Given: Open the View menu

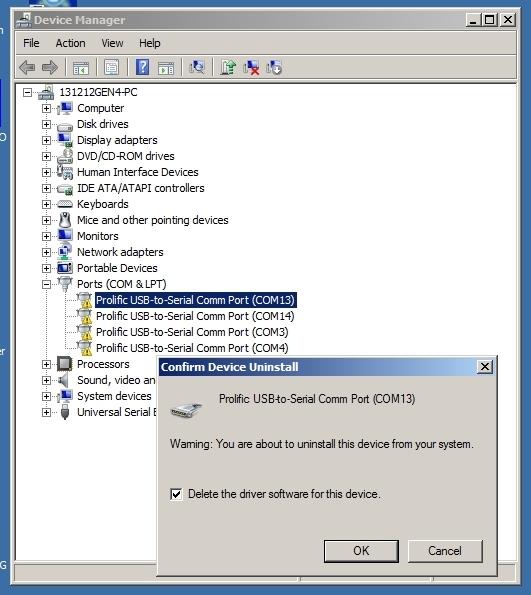Looking at the screenshot, I should click(x=112, y=43).
